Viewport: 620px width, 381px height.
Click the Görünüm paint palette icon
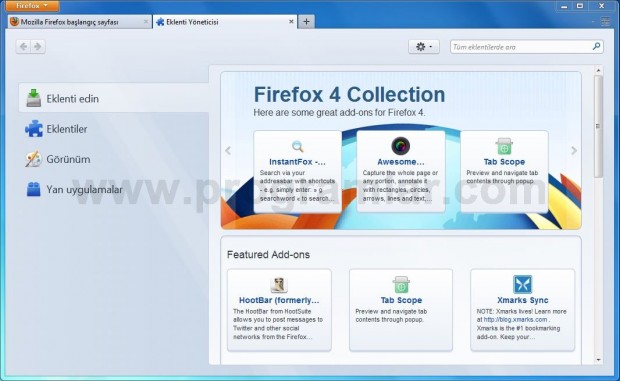point(33,159)
